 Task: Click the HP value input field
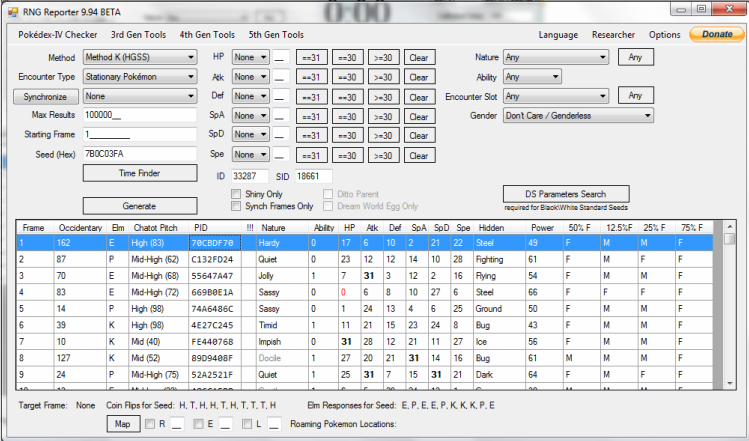click(281, 57)
